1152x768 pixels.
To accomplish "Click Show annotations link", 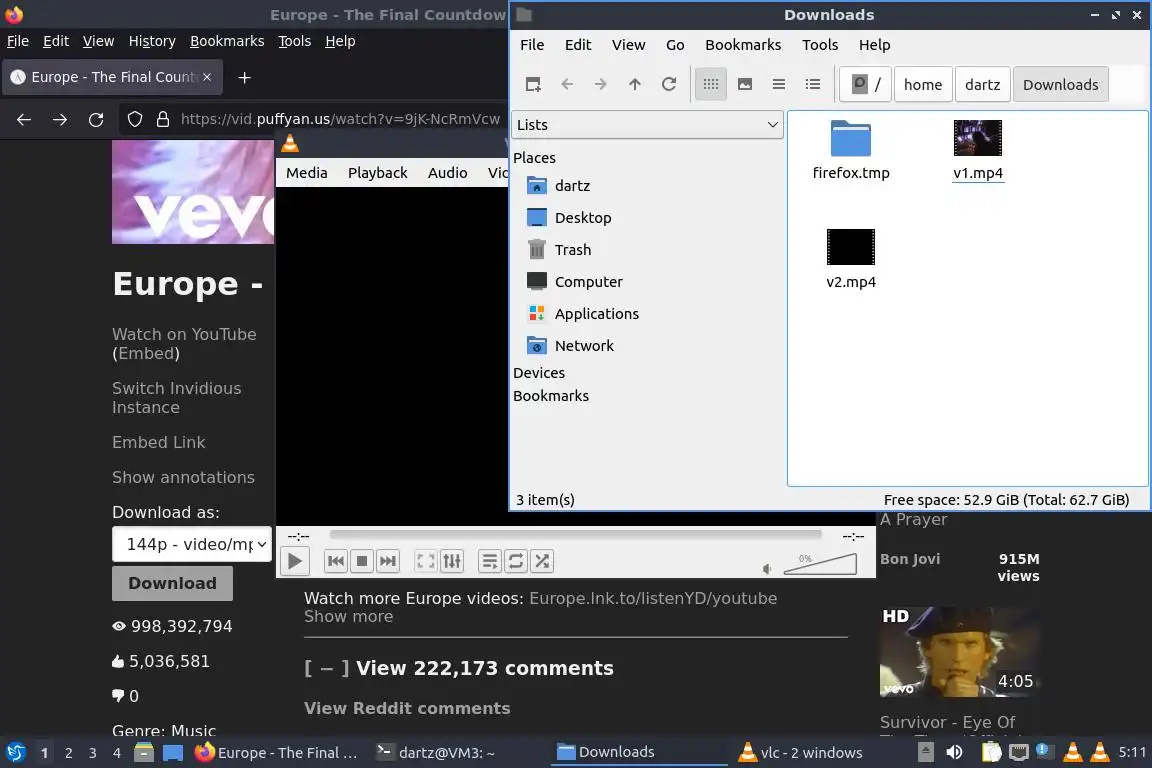I will coord(184,478).
